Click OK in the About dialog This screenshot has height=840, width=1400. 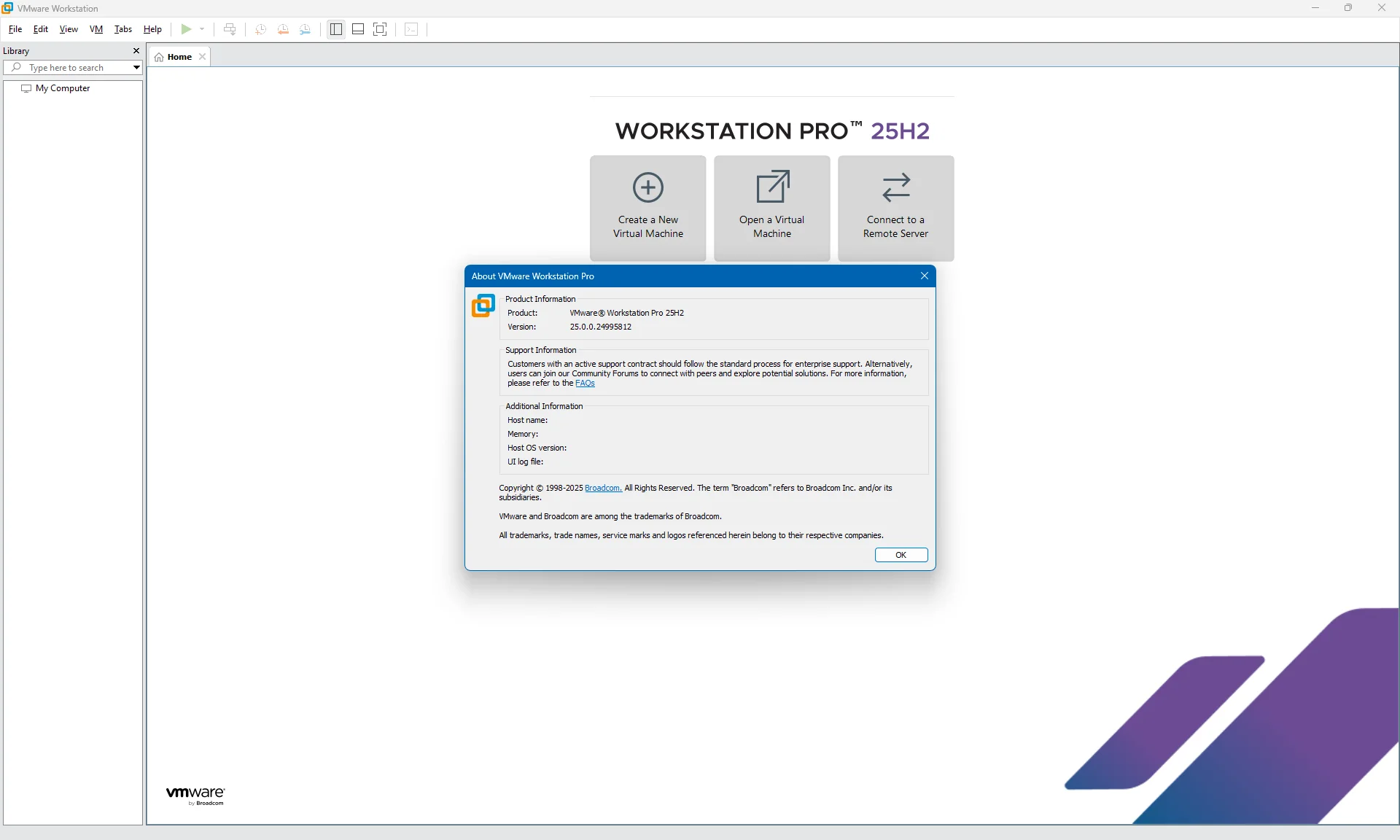pyautogui.click(x=901, y=555)
